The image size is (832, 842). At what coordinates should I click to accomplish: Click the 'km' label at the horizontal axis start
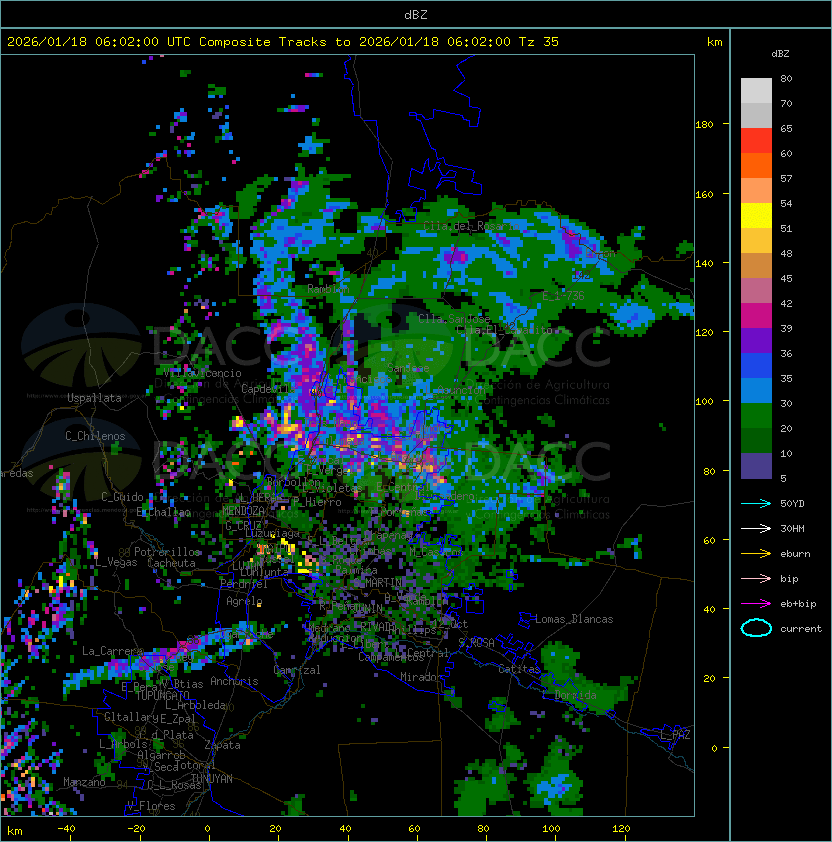point(15,831)
